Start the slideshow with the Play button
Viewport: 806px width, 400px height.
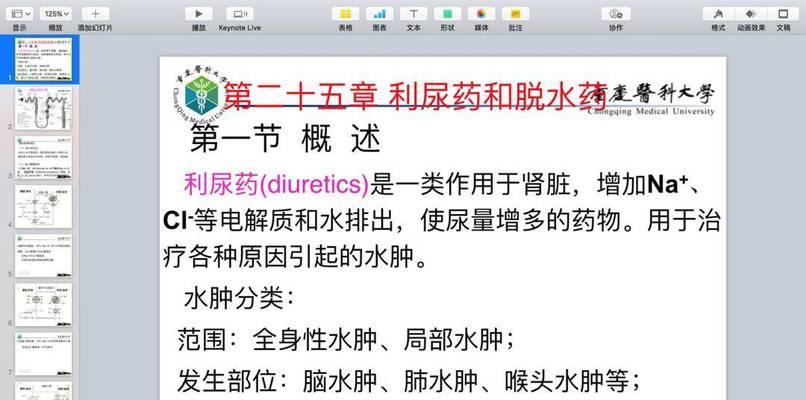[198, 14]
